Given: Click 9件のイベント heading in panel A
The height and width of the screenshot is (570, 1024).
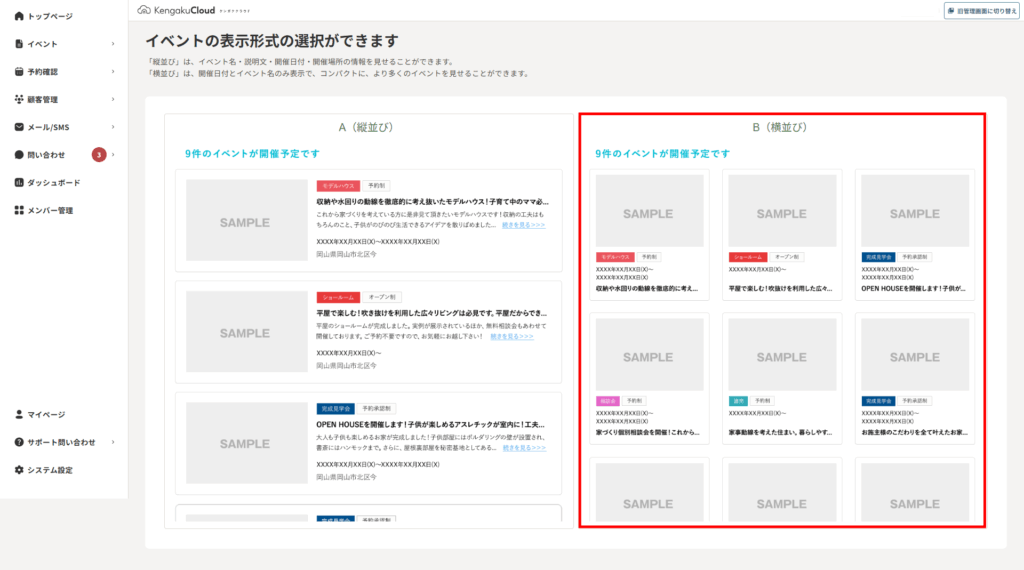Looking at the screenshot, I should pos(252,153).
